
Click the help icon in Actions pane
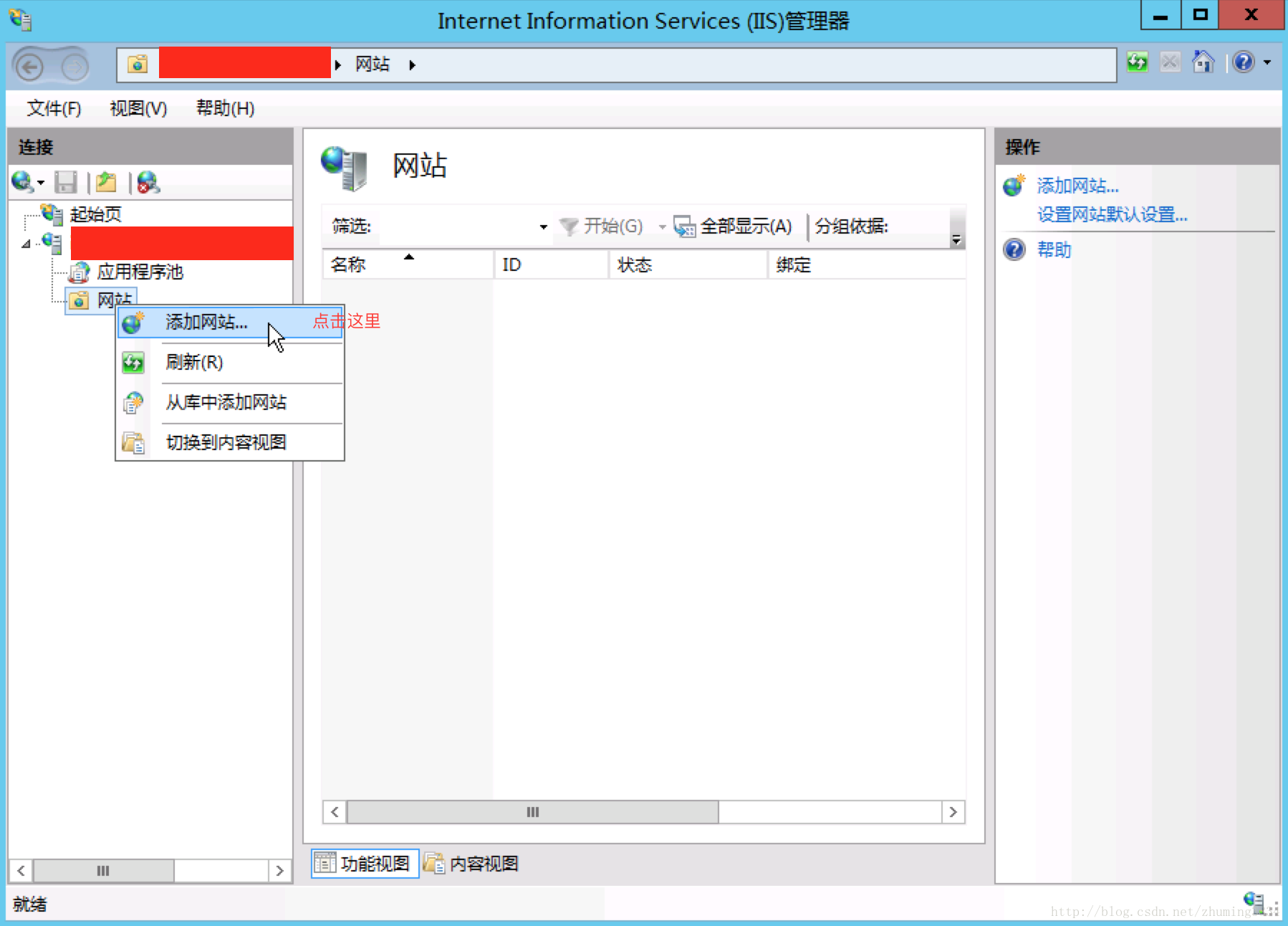tap(1014, 250)
